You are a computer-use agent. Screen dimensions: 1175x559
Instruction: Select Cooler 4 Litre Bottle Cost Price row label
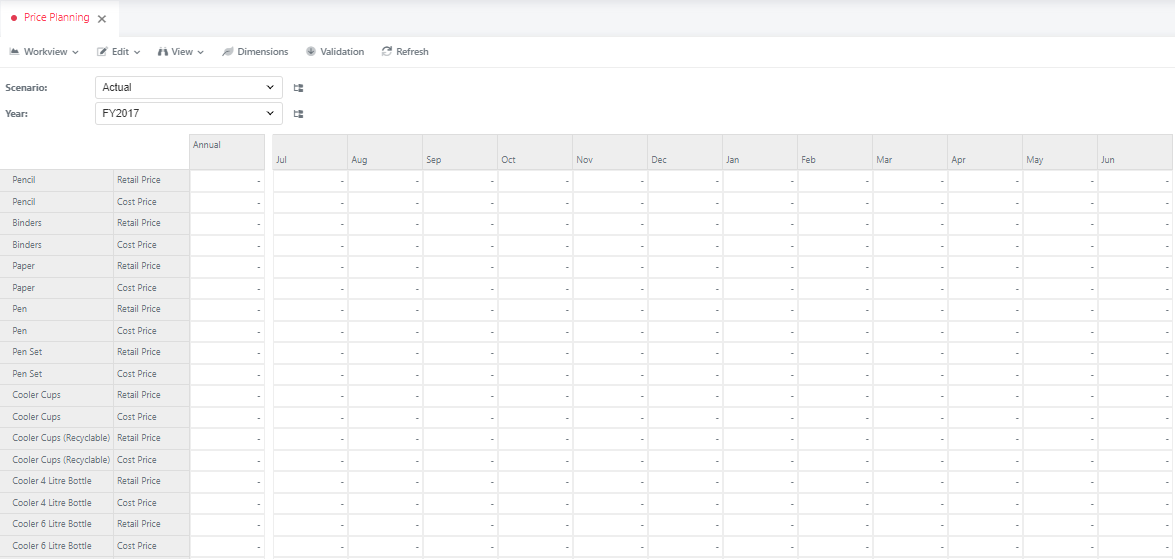point(57,503)
